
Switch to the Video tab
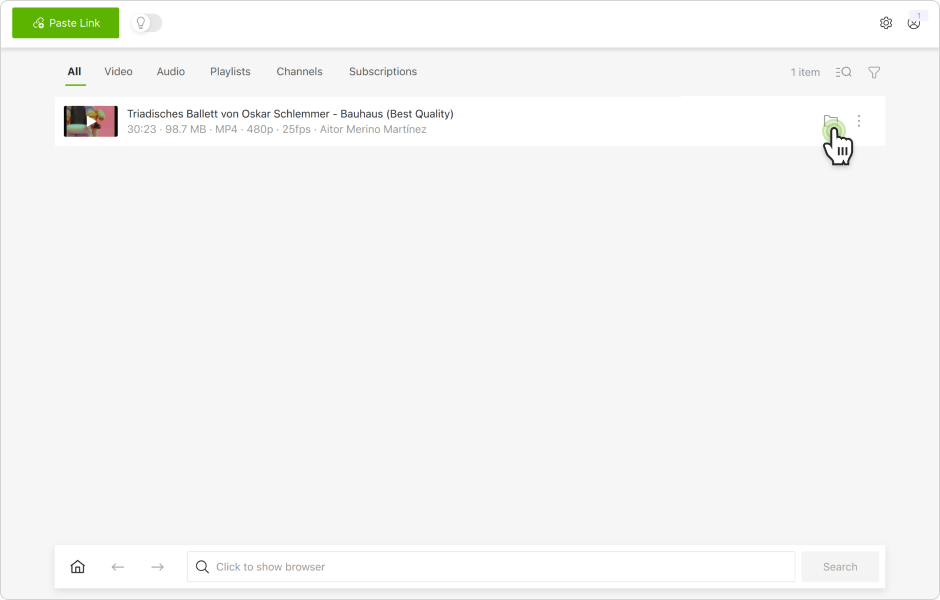tap(118, 71)
